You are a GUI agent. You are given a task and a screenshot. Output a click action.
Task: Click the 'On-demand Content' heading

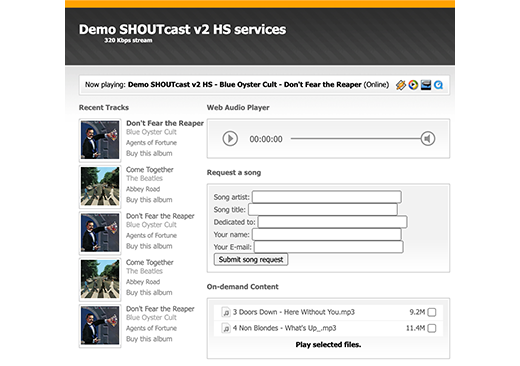(x=242, y=287)
